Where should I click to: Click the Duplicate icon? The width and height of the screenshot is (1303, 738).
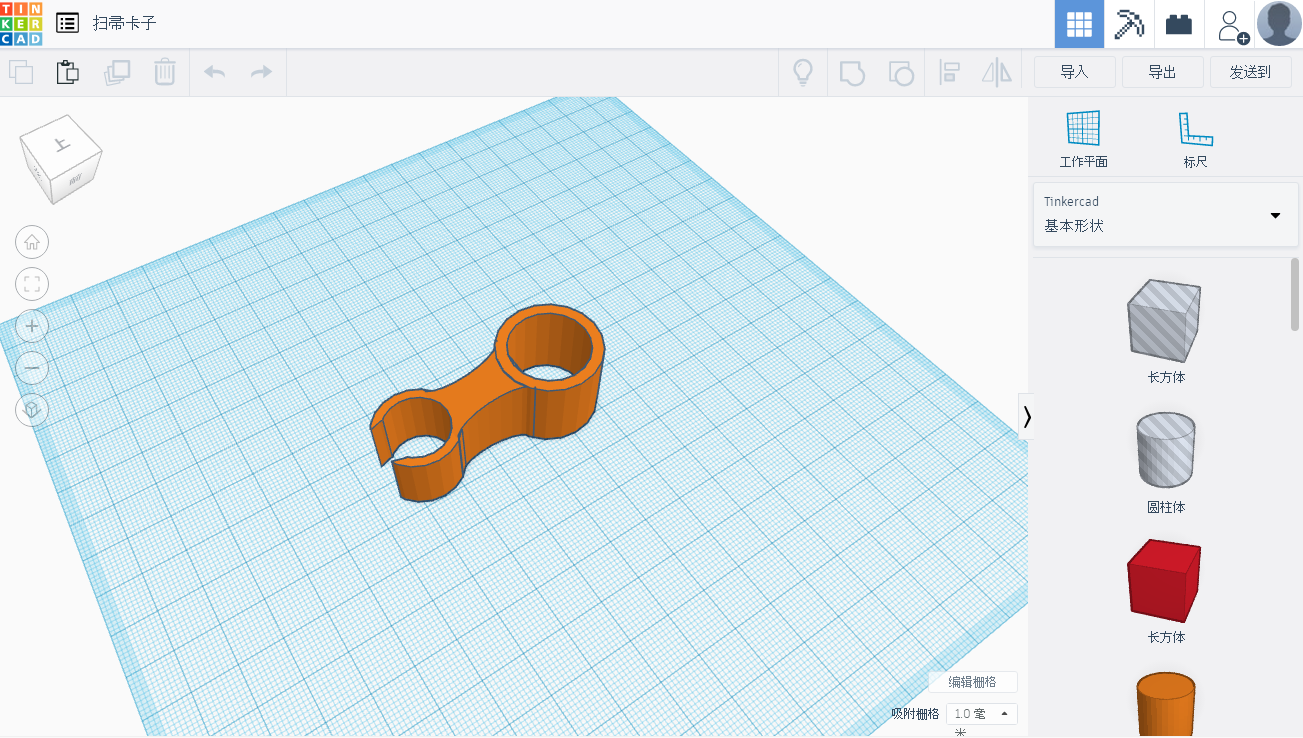117,72
